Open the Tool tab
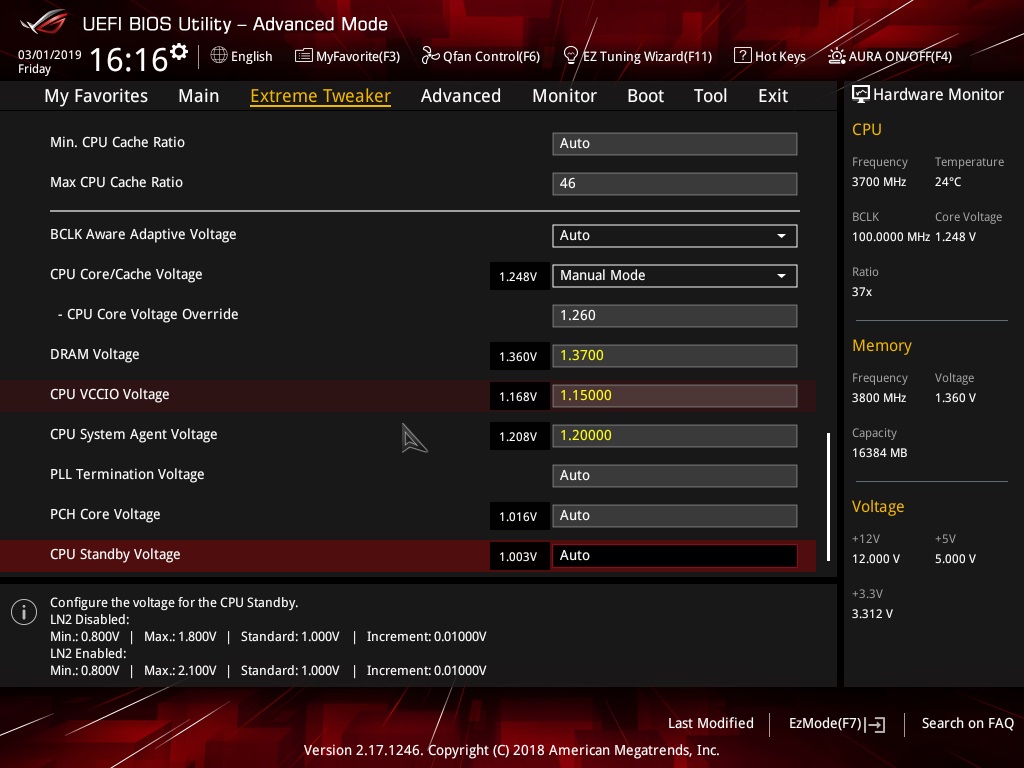The image size is (1024, 768). coord(711,96)
